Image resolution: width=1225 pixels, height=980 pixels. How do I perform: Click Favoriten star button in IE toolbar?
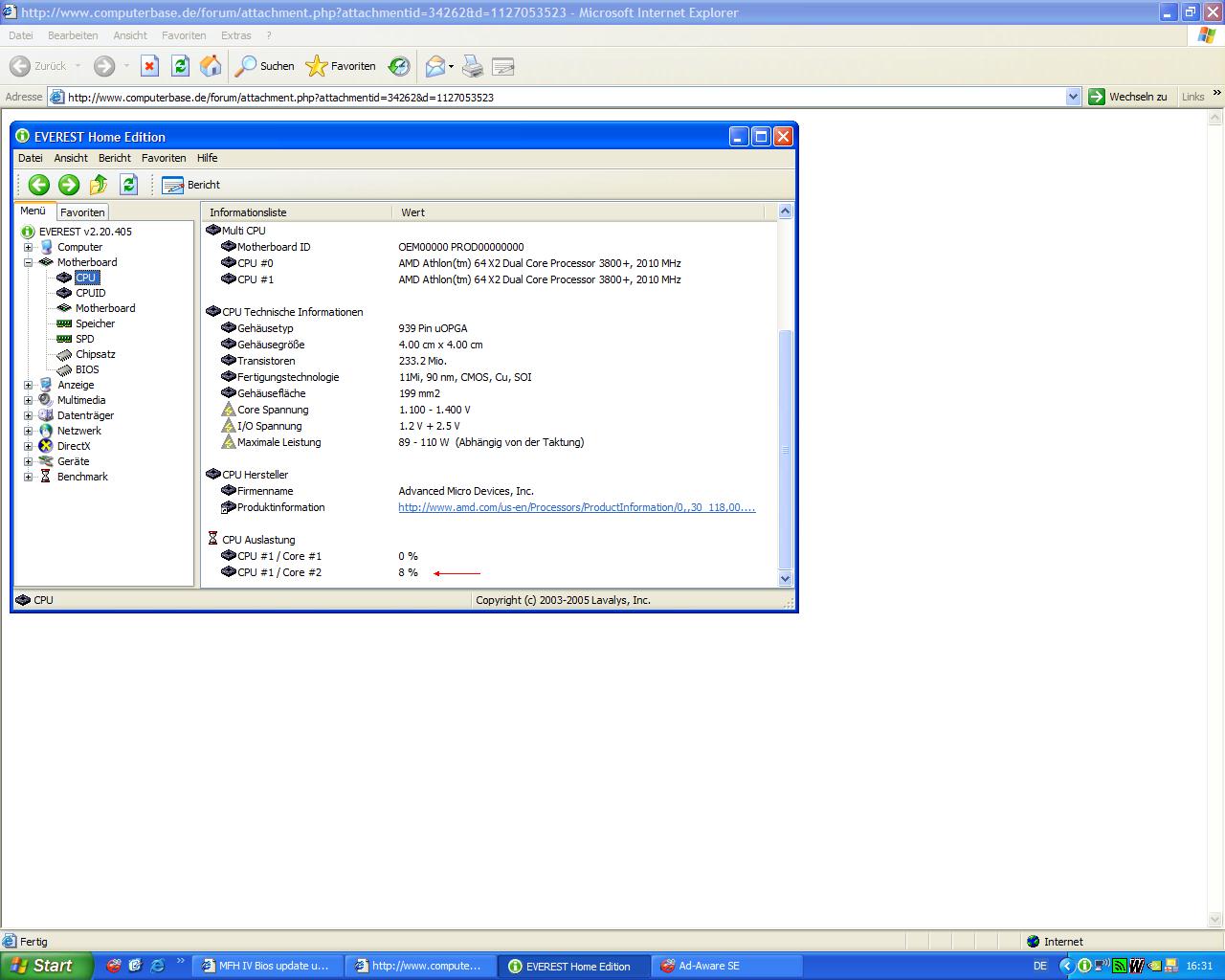click(341, 66)
